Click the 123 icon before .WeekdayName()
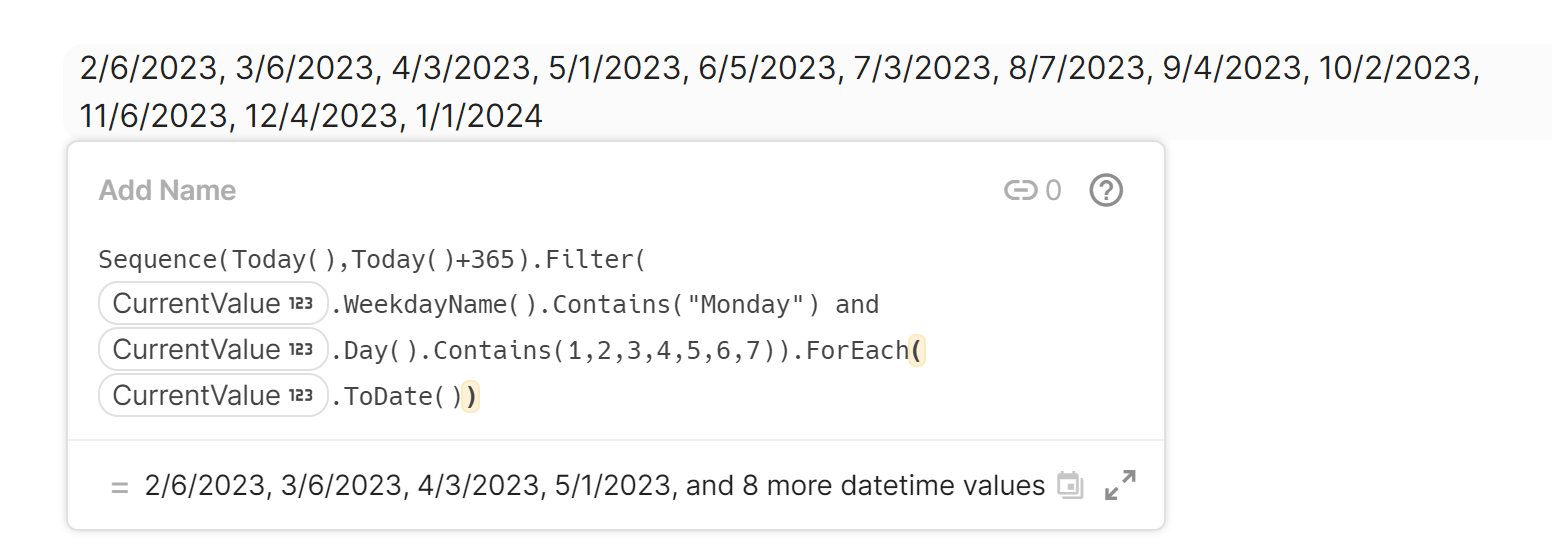 301,304
